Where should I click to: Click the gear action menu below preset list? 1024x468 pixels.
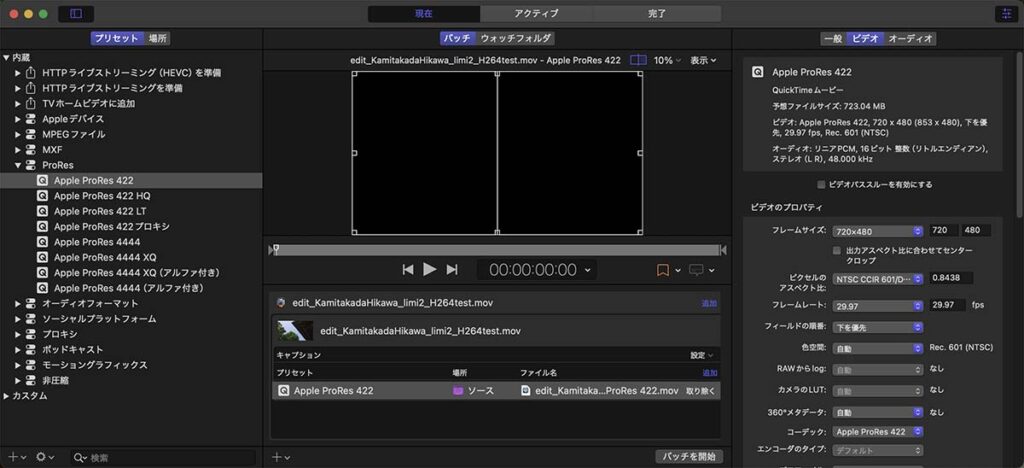pyautogui.click(x=42, y=457)
